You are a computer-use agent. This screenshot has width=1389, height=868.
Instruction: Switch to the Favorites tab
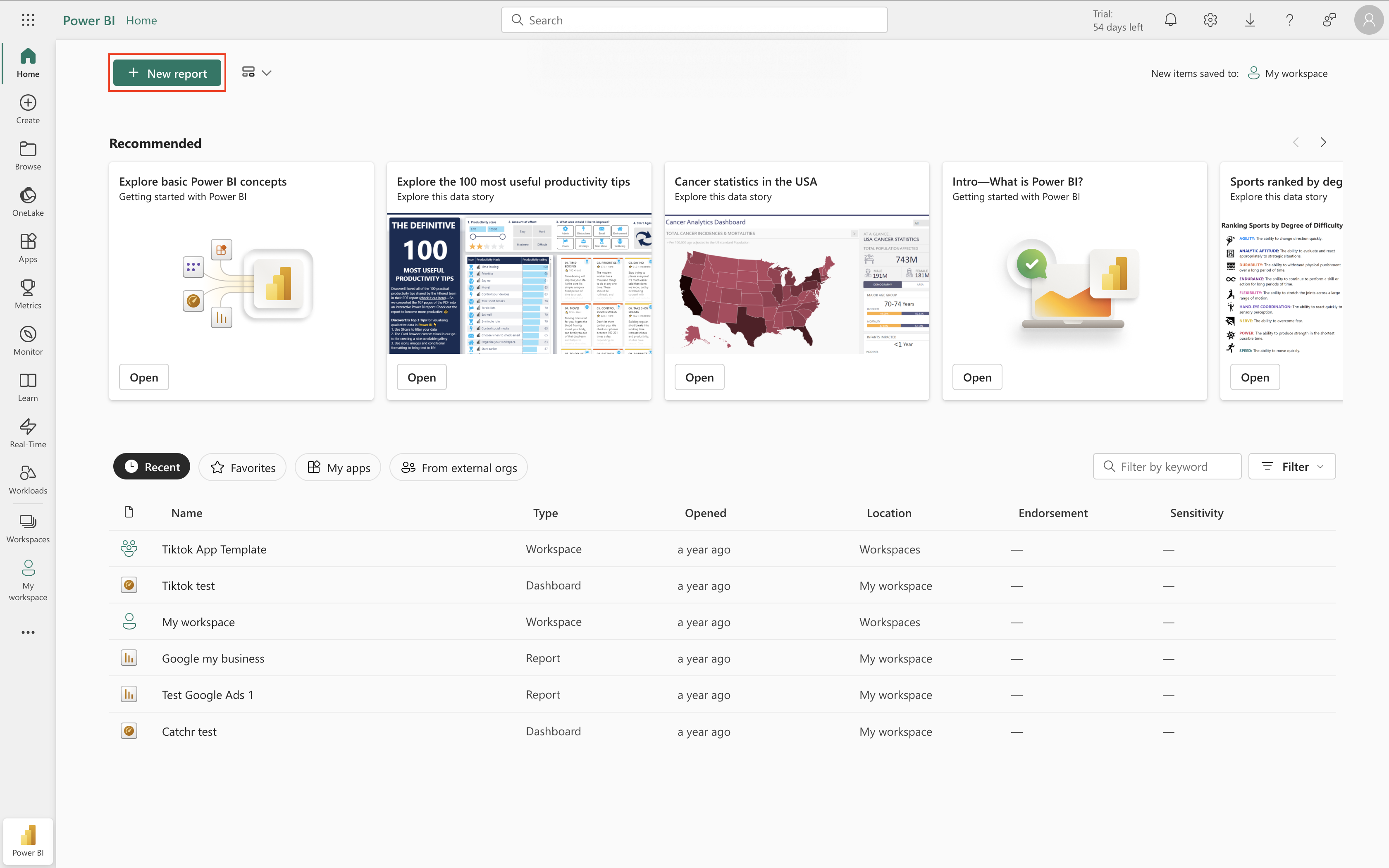(x=242, y=467)
